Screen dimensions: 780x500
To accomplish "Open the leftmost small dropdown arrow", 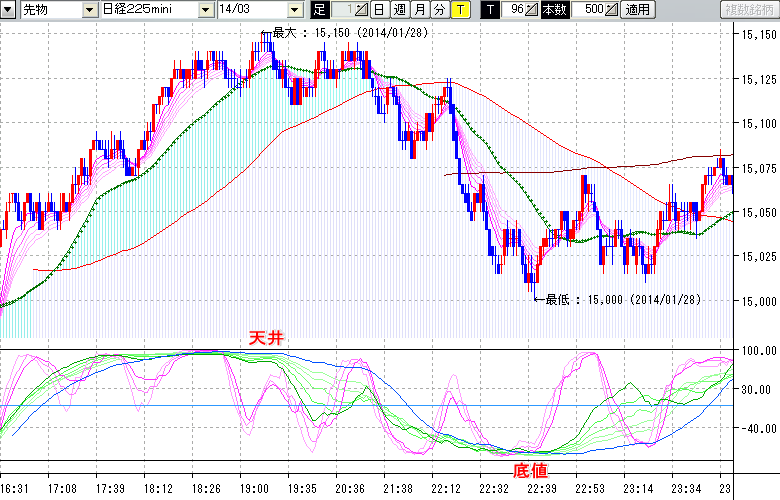I will coord(9,10).
